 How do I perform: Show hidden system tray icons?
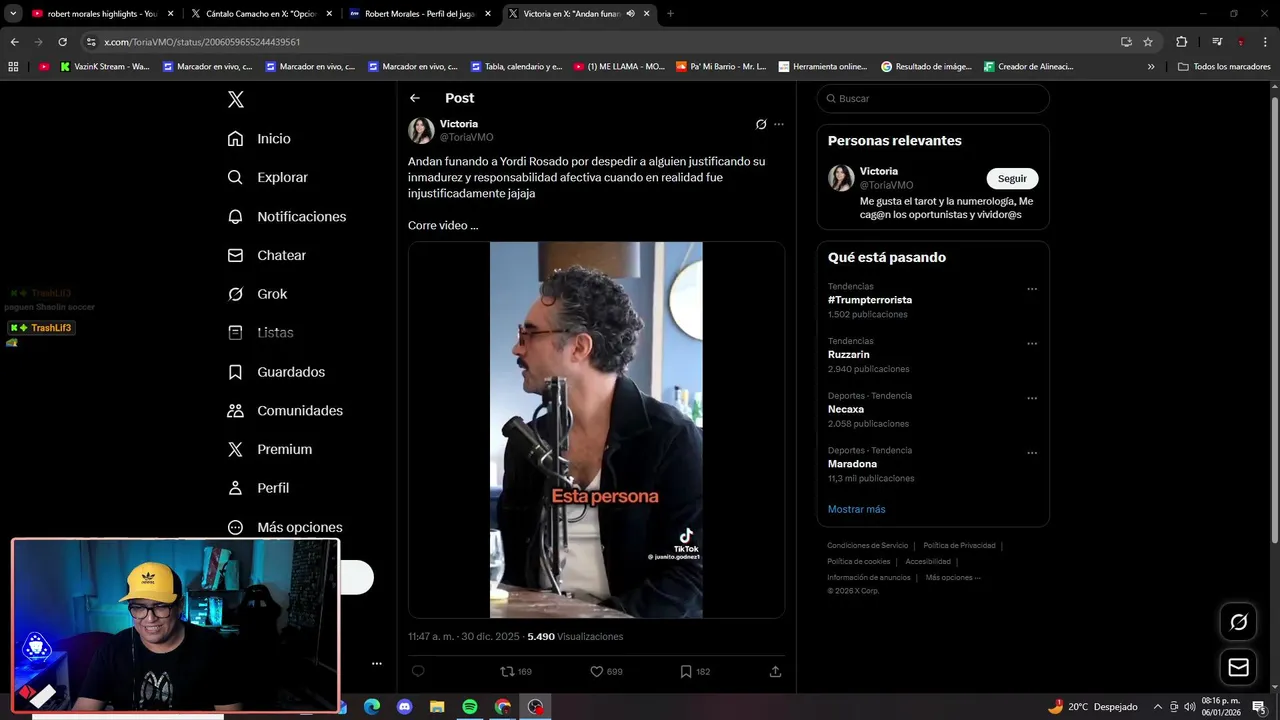1157,707
